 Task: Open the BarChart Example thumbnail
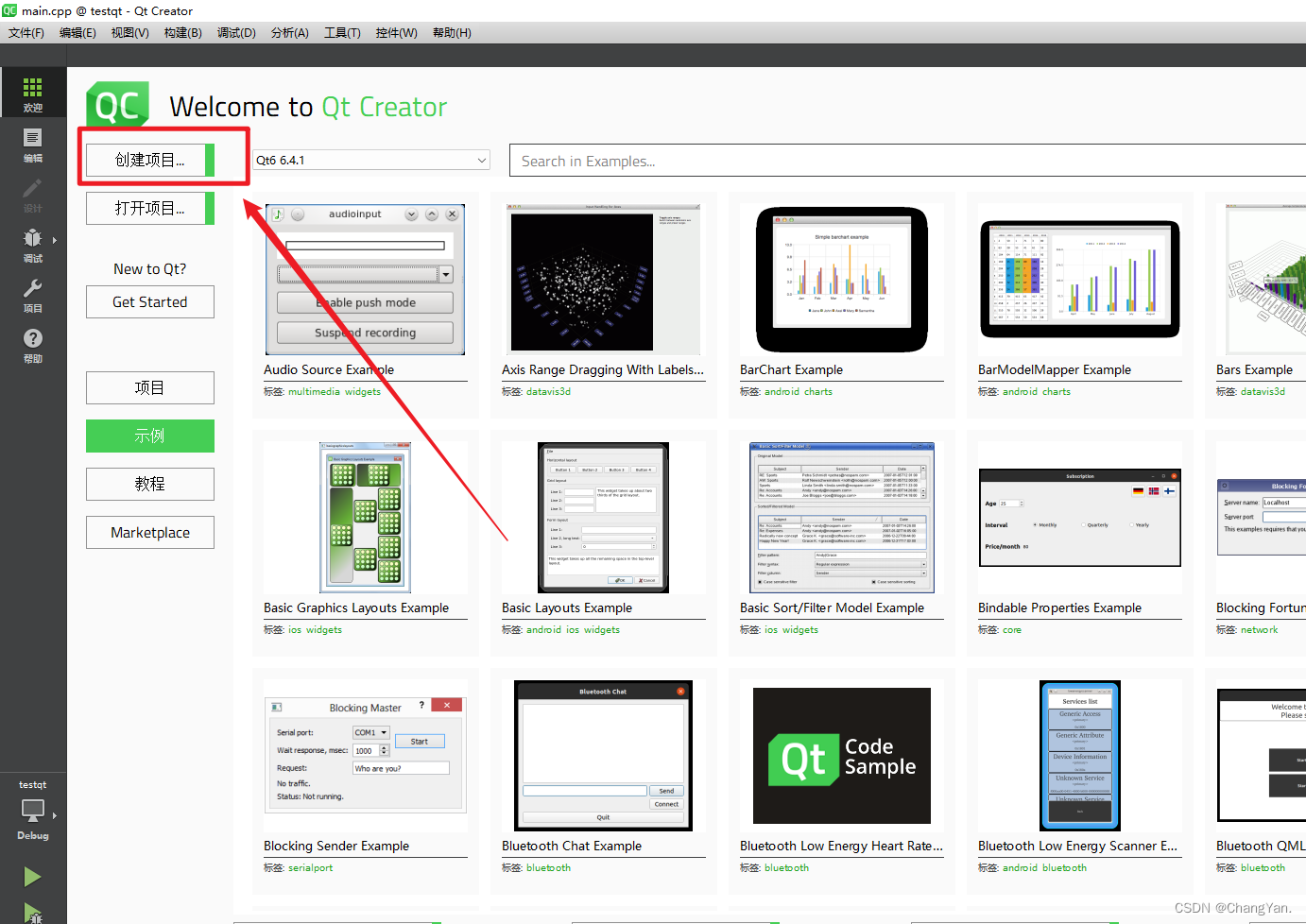pyautogui.click(x=841, y=280)
